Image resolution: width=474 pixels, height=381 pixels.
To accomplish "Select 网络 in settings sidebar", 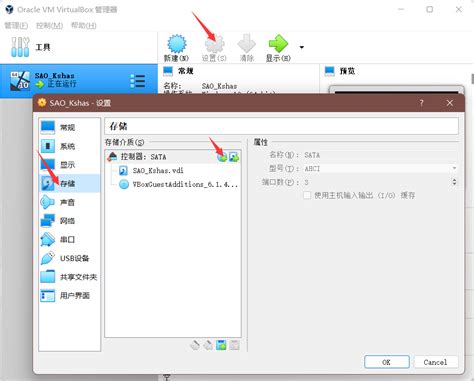I will 70,221.
